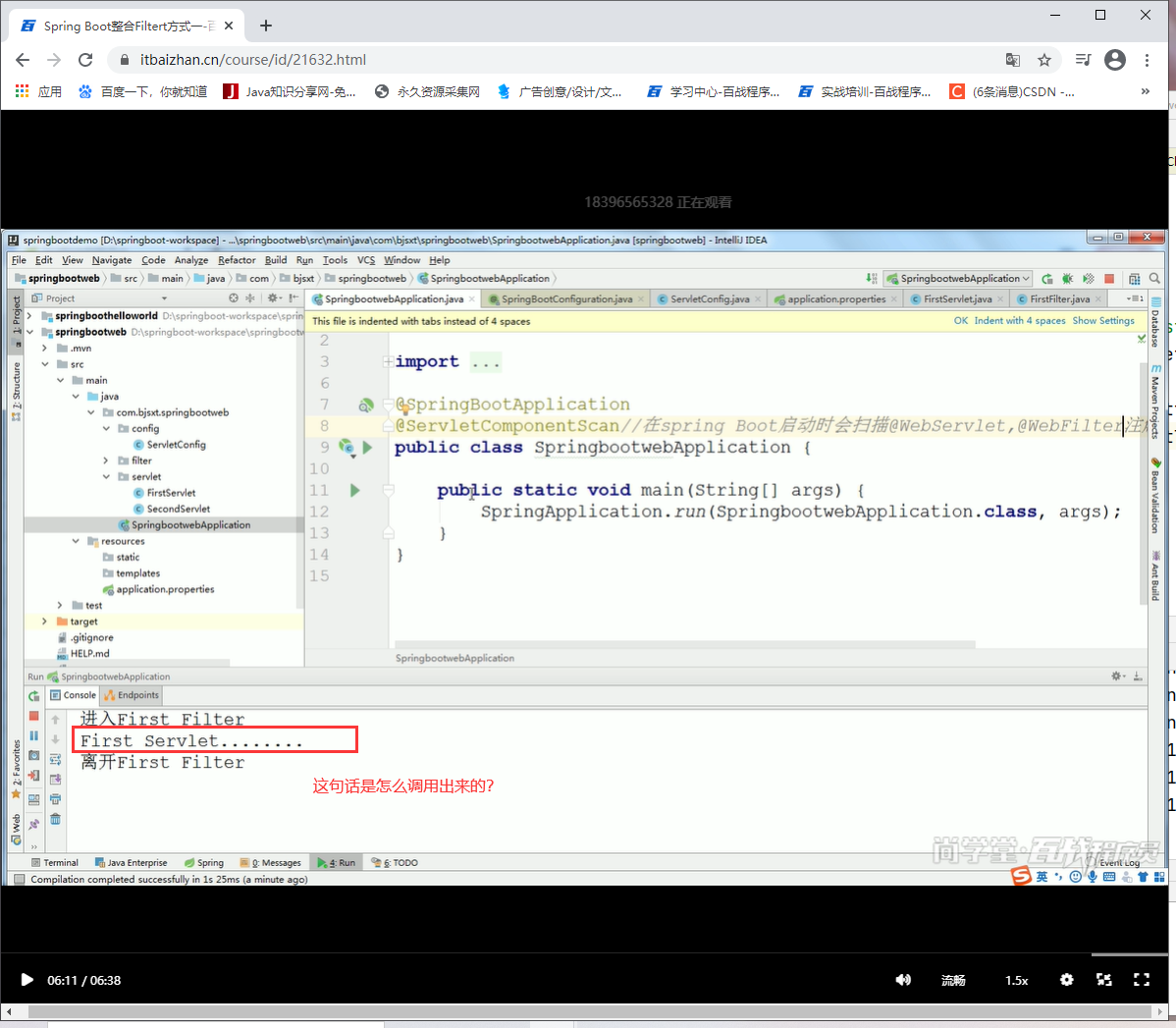Play the course video

tap(27, 980)
